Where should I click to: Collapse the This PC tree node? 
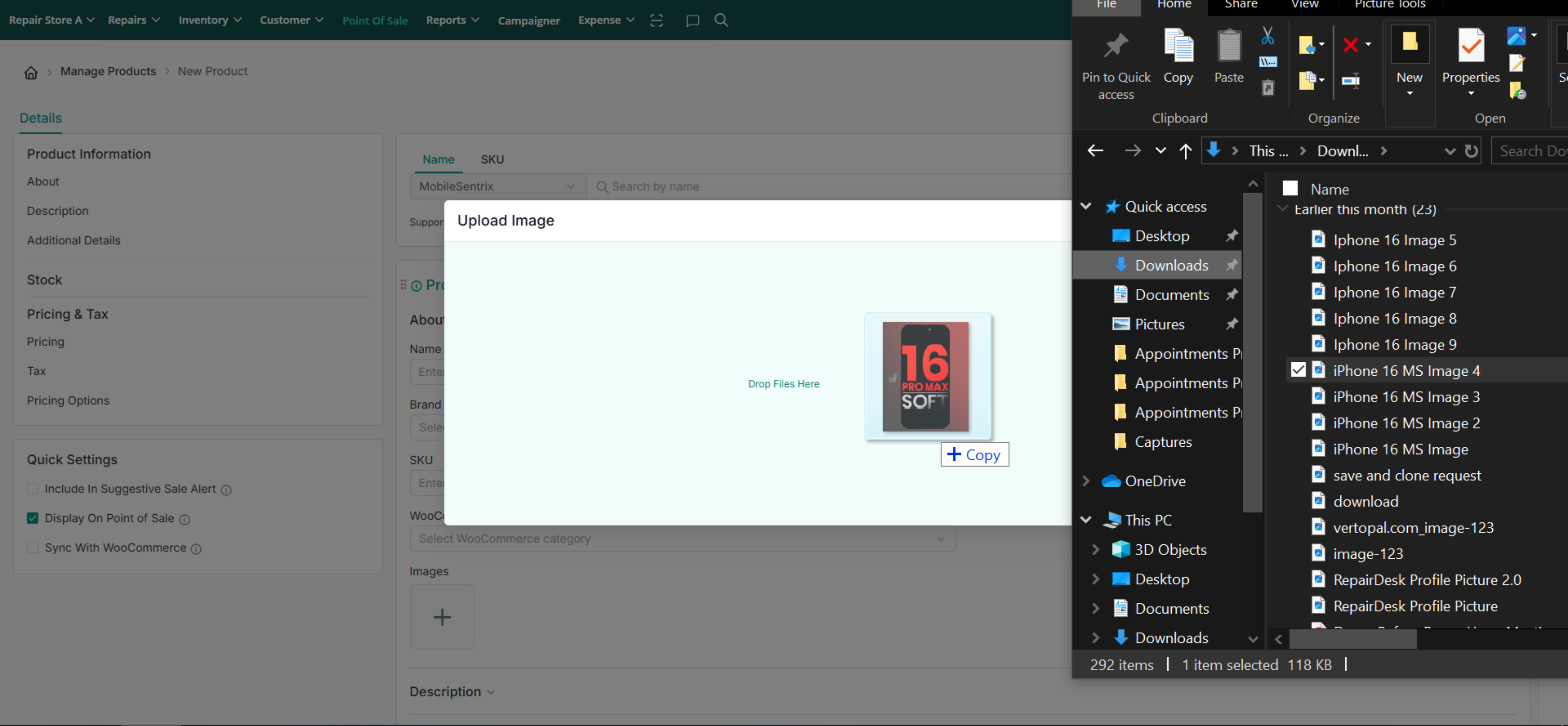coord(1085,520)
